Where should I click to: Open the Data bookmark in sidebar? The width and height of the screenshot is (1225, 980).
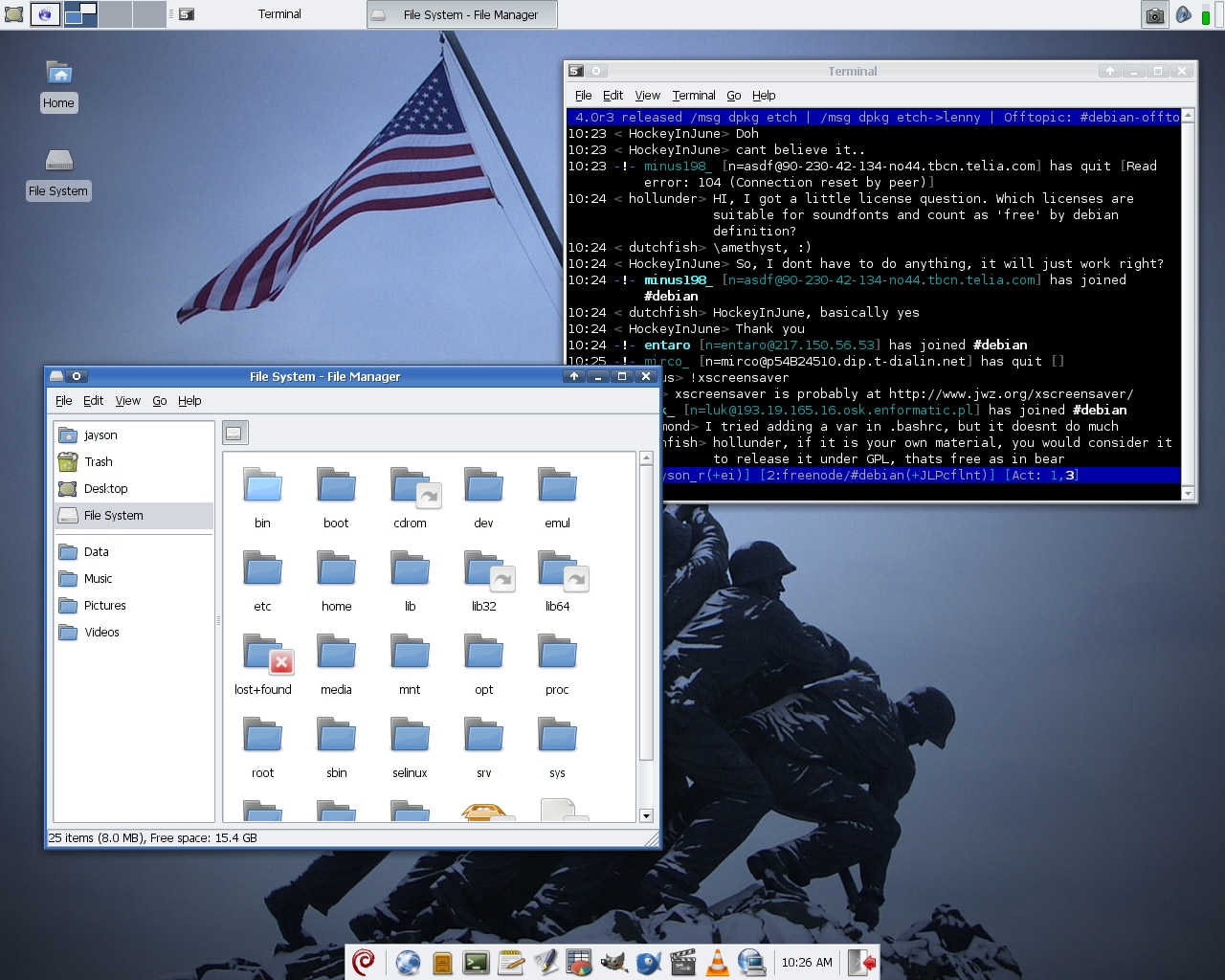[134, 552]
